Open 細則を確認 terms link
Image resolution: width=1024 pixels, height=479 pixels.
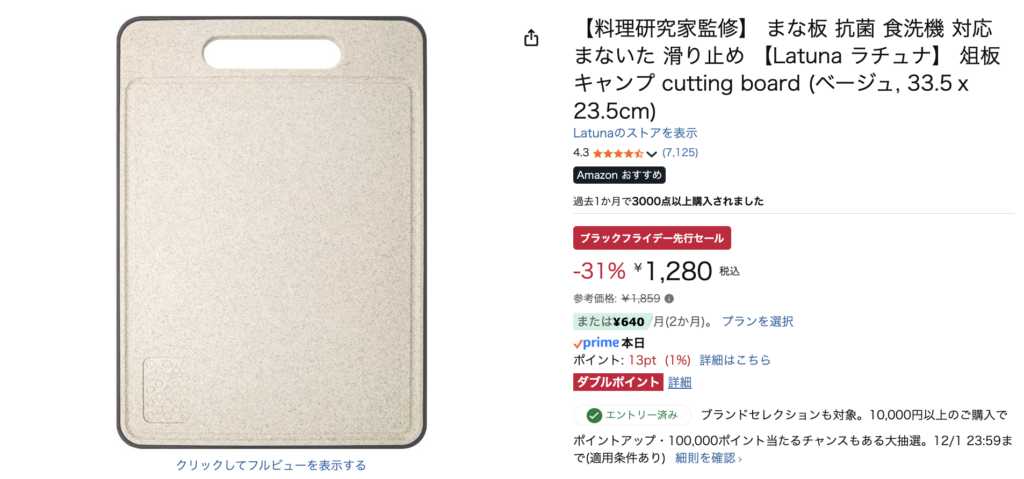tap(708, 458)
